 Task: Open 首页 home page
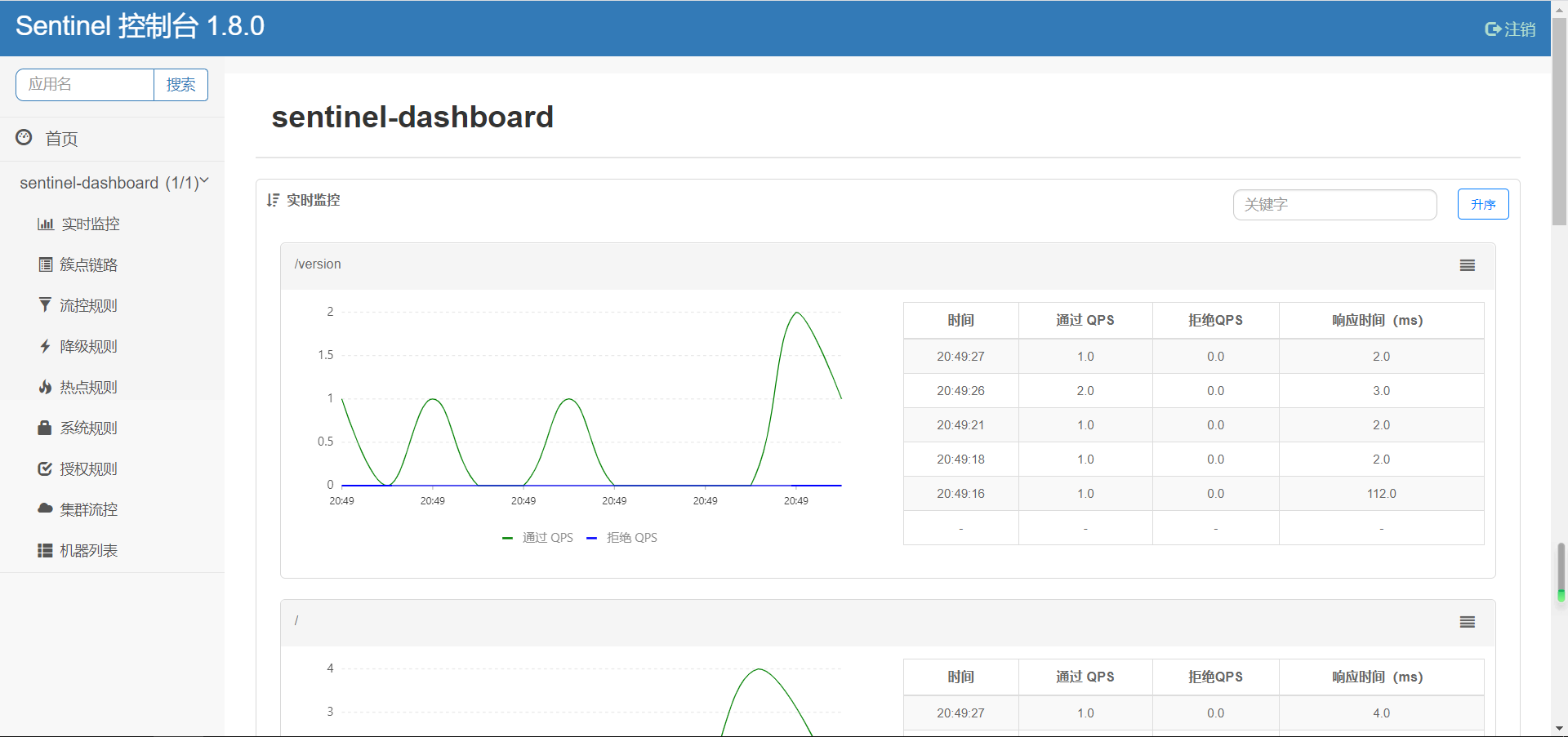(x=61, y=139)
